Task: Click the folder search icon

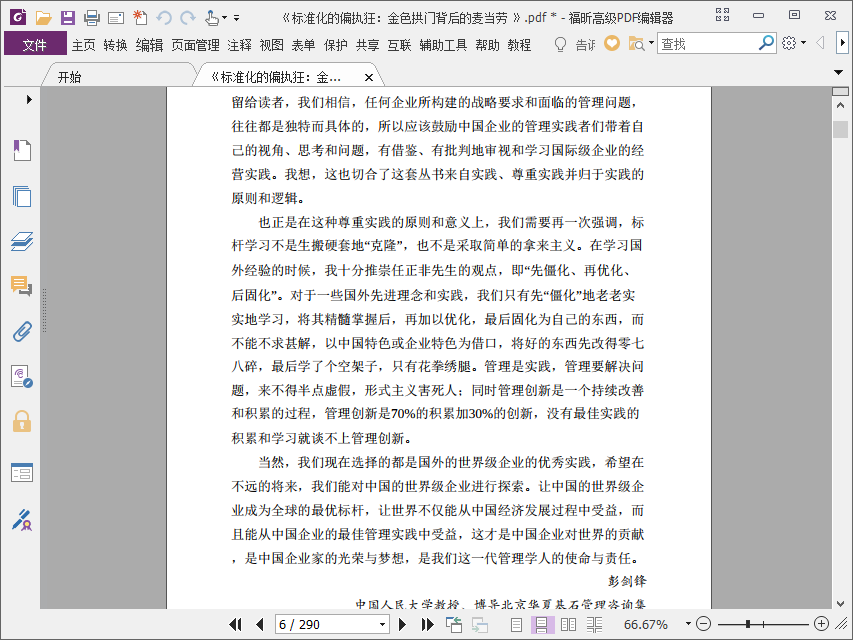Action: pyautogui.click(x=636, y=43)
